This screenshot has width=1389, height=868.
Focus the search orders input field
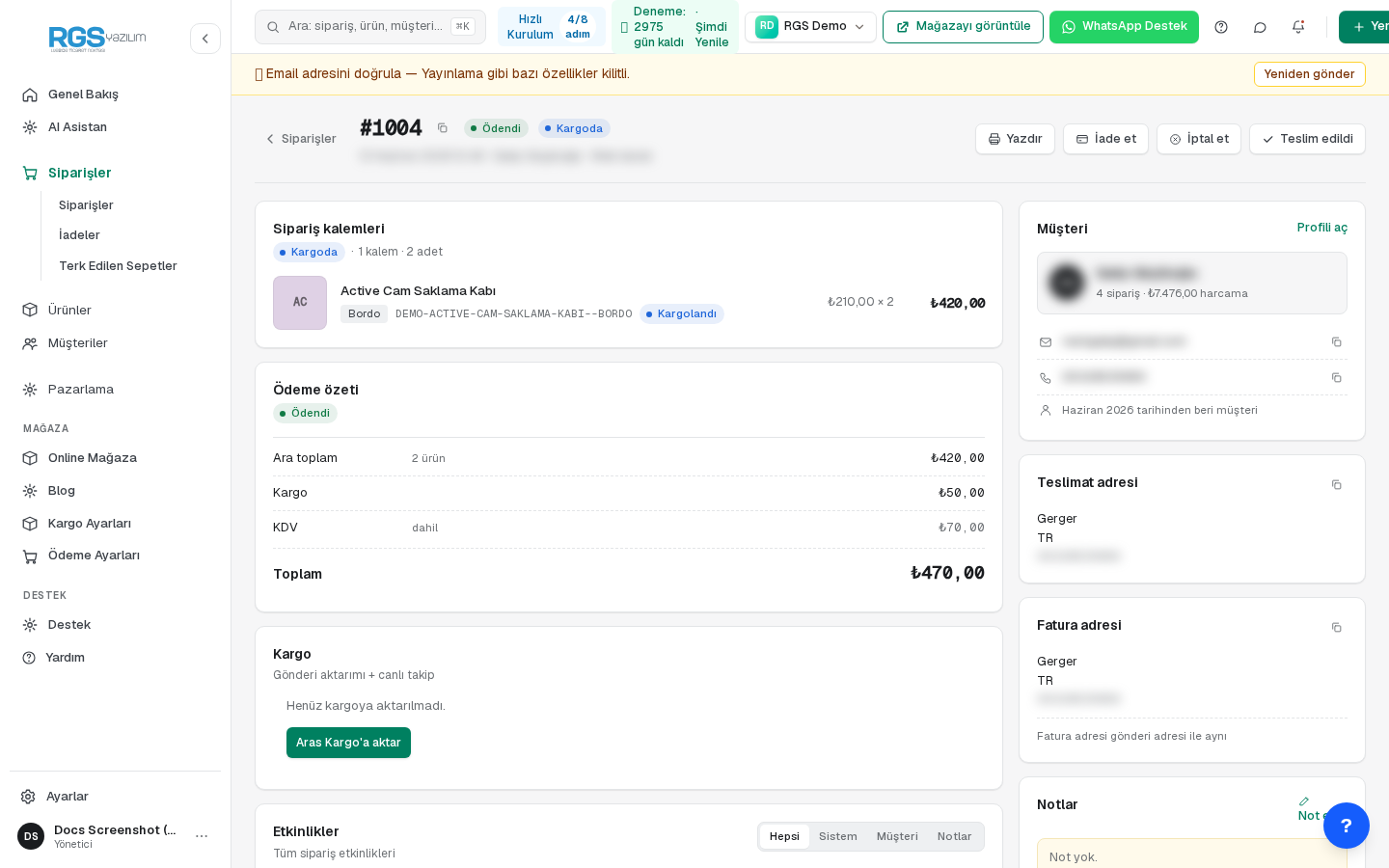(370, 27)
